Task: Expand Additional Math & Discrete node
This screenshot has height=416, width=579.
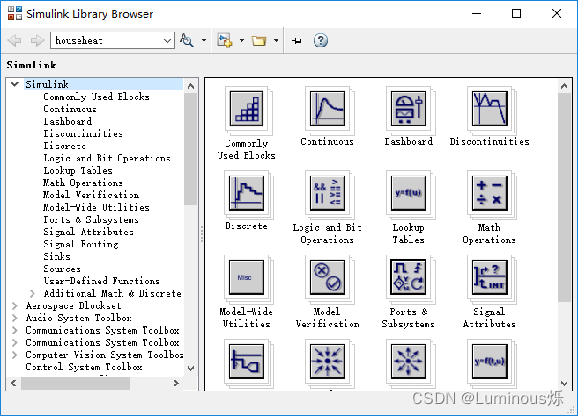Action: point(32,293)
